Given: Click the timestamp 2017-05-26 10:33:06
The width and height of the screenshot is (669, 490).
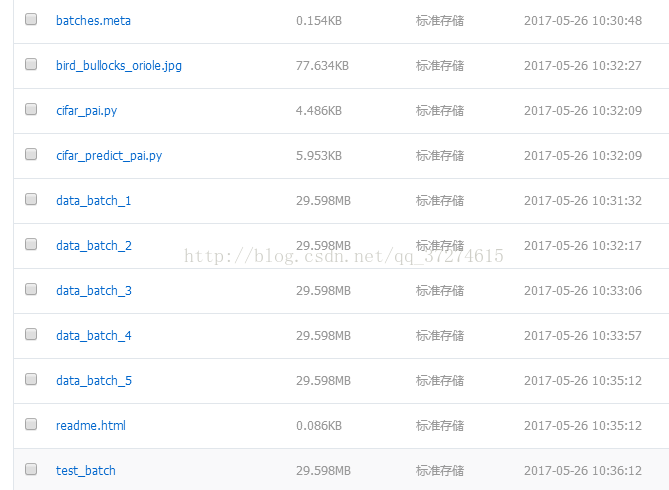Looking at the screenshot, I should click(x=583, y=291).
